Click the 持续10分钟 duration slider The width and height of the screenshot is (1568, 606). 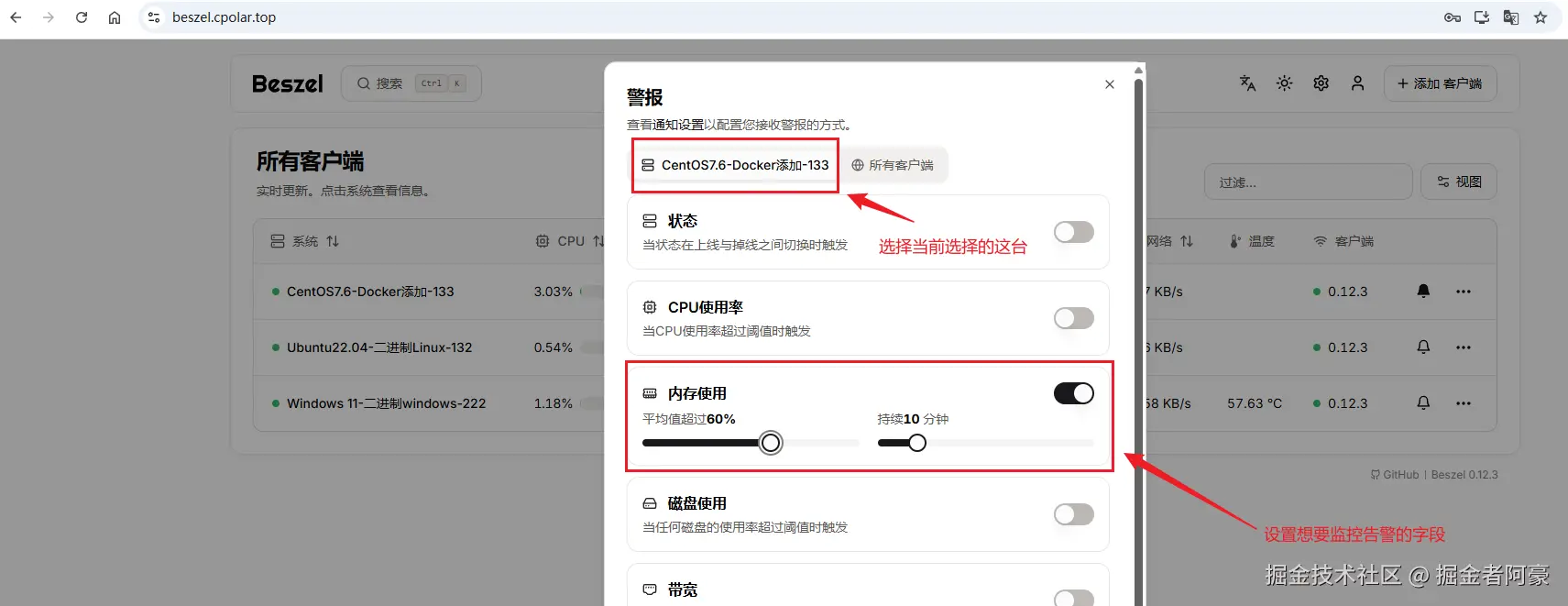(x=986, y=443)
